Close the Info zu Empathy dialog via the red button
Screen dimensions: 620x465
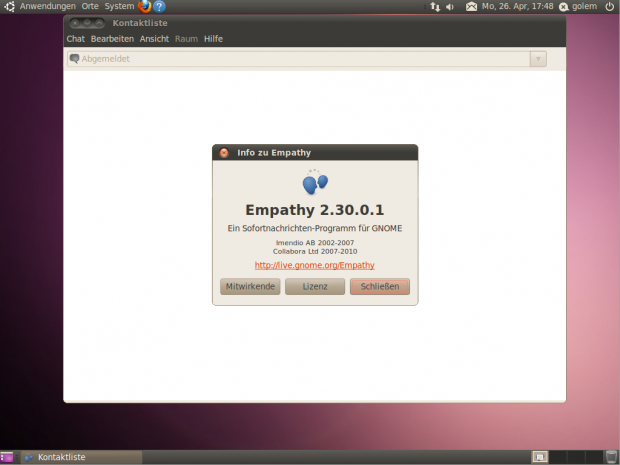click(x=224, y=153)
